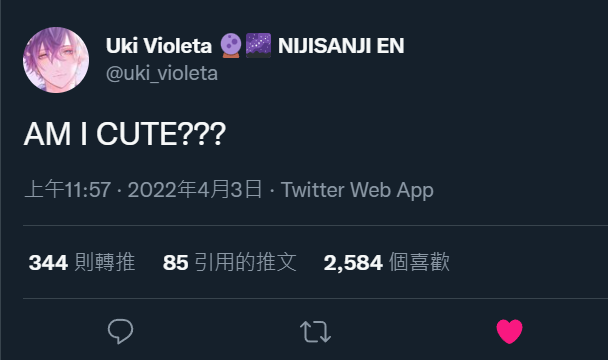The image size is (608, 360).
Task: Click the reply speech bubble icon
Action: pos(121,331)
